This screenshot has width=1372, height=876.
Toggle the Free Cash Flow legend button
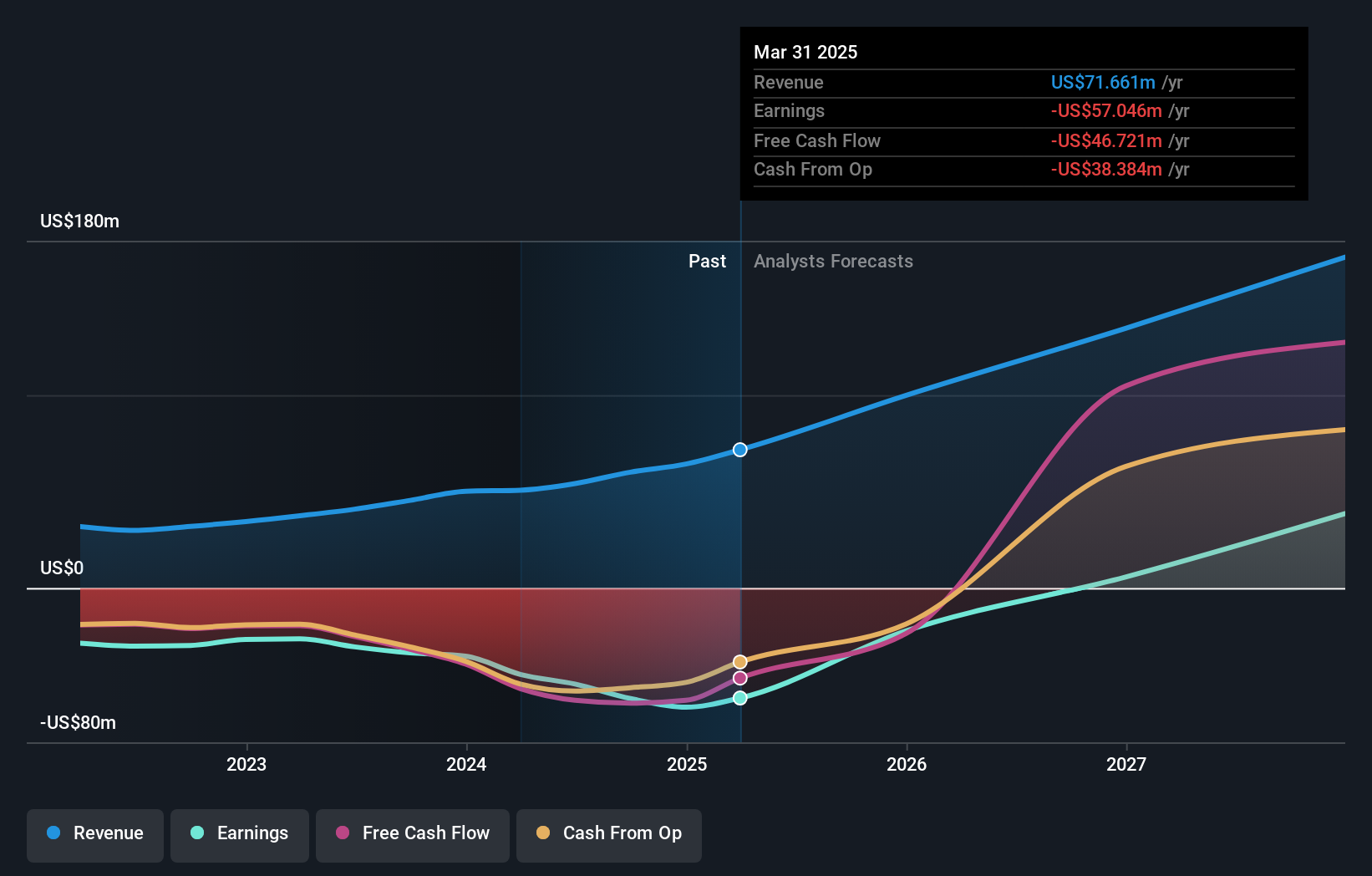(x=413, y=835)
